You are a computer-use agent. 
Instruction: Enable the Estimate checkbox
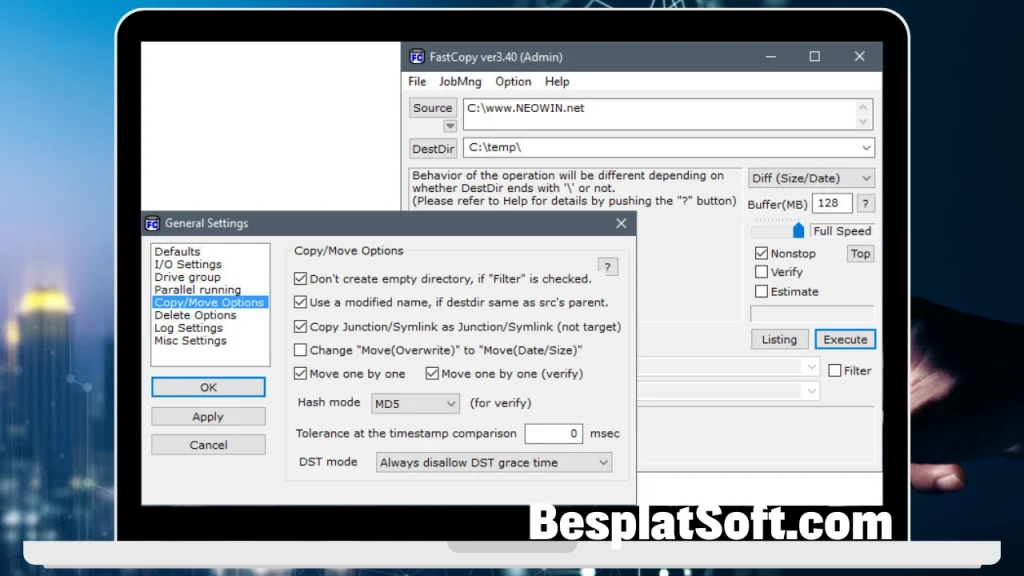click(x=762, y=291)
